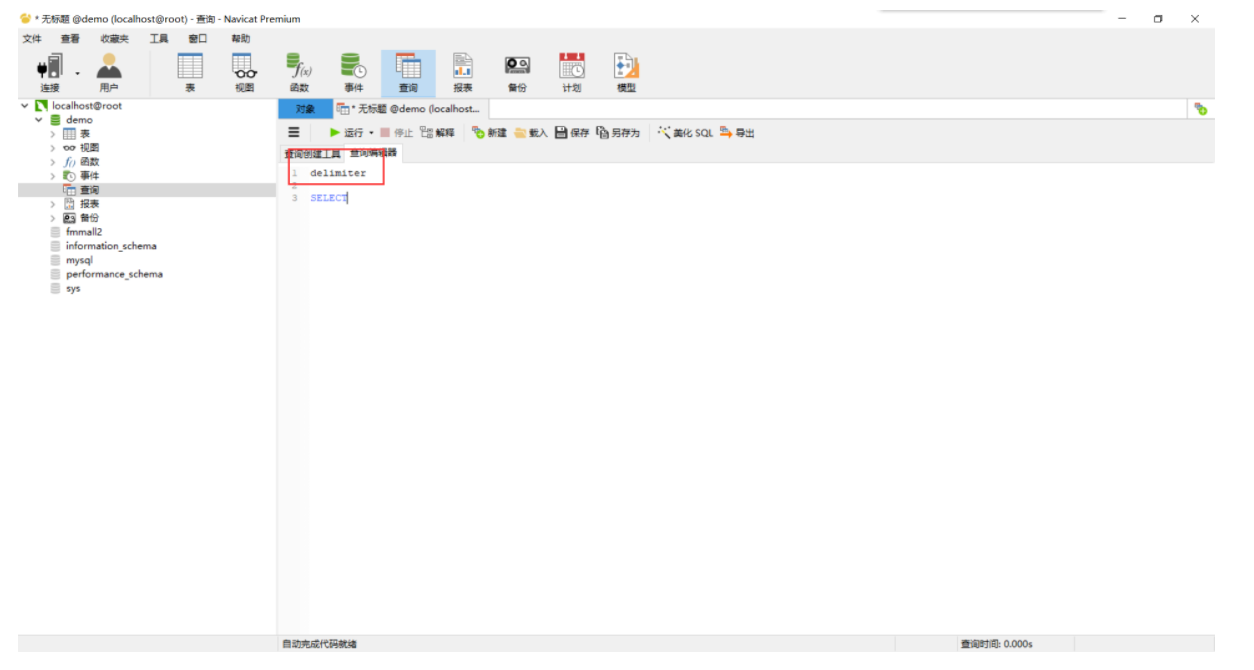Click the 函数 (Function) toolbar icon

pyautogui.click(x=299, y=70)
